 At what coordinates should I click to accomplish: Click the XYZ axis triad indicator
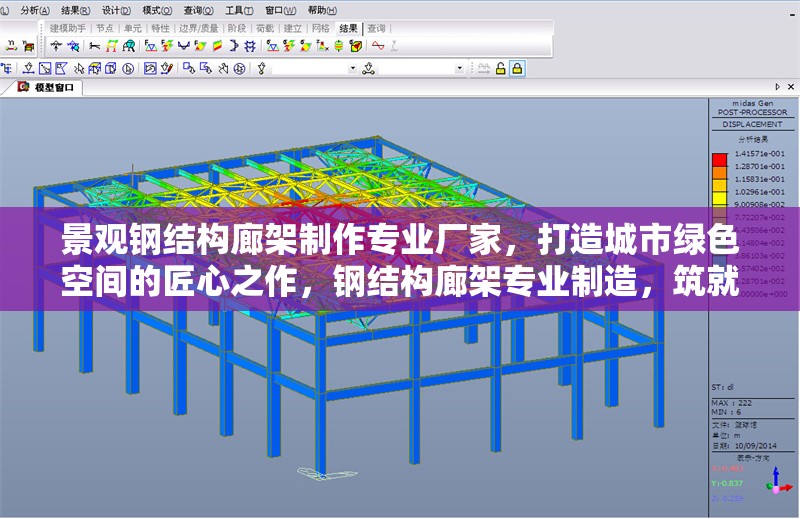click(779, 482)
